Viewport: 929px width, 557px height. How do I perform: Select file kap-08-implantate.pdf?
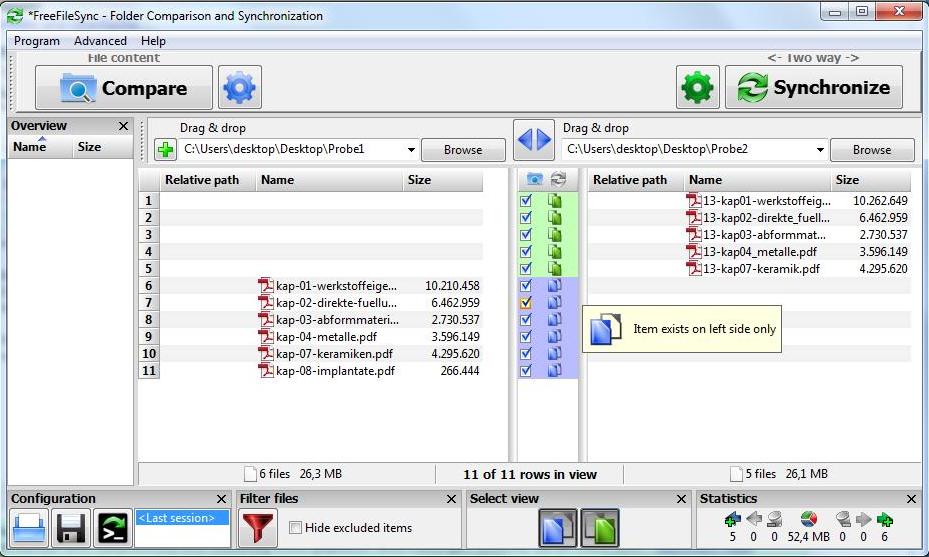[x=335, y=371]
